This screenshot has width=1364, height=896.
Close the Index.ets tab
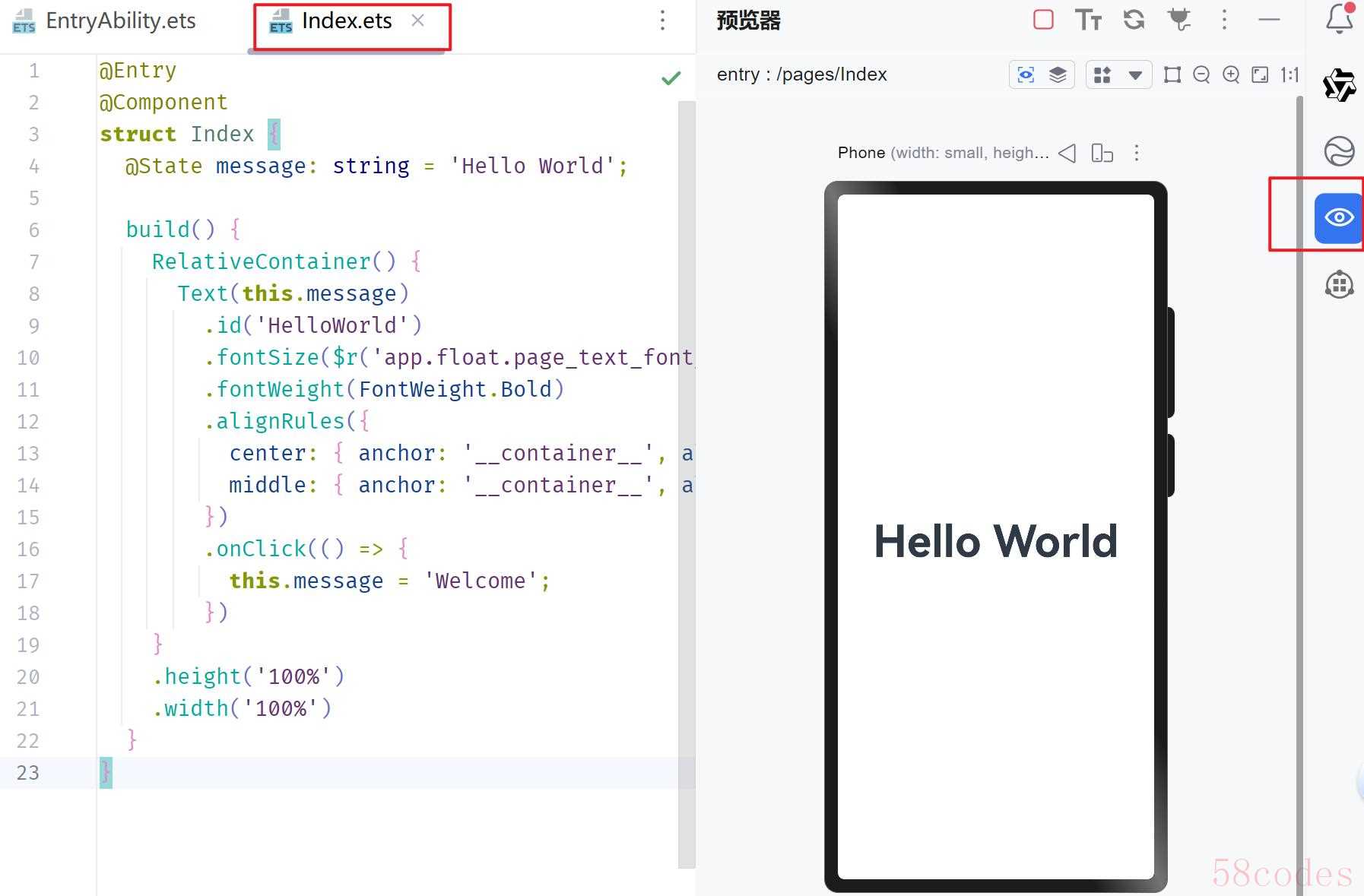[417, 21]
